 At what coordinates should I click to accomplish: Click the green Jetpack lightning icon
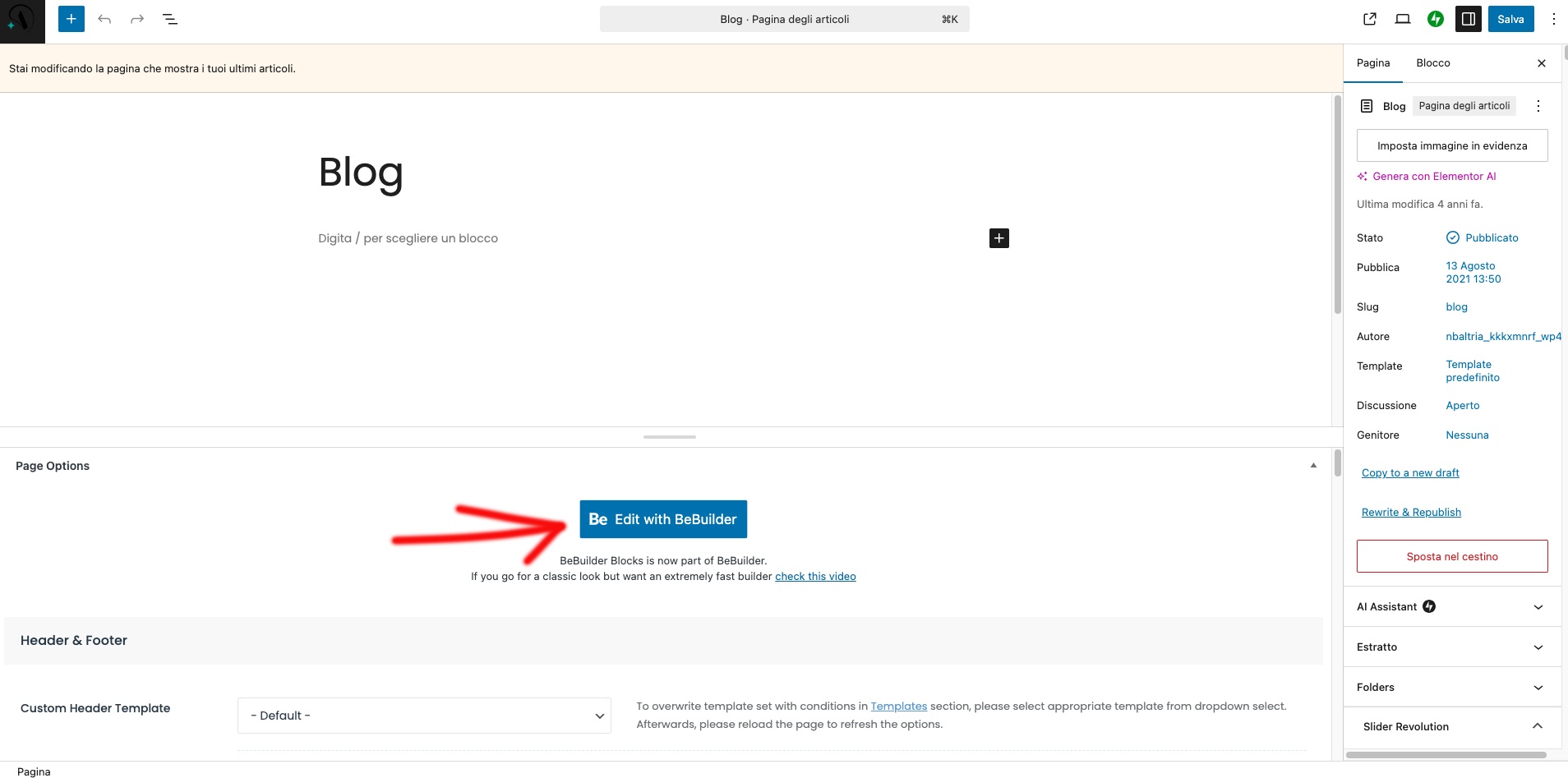[1436, 19]
